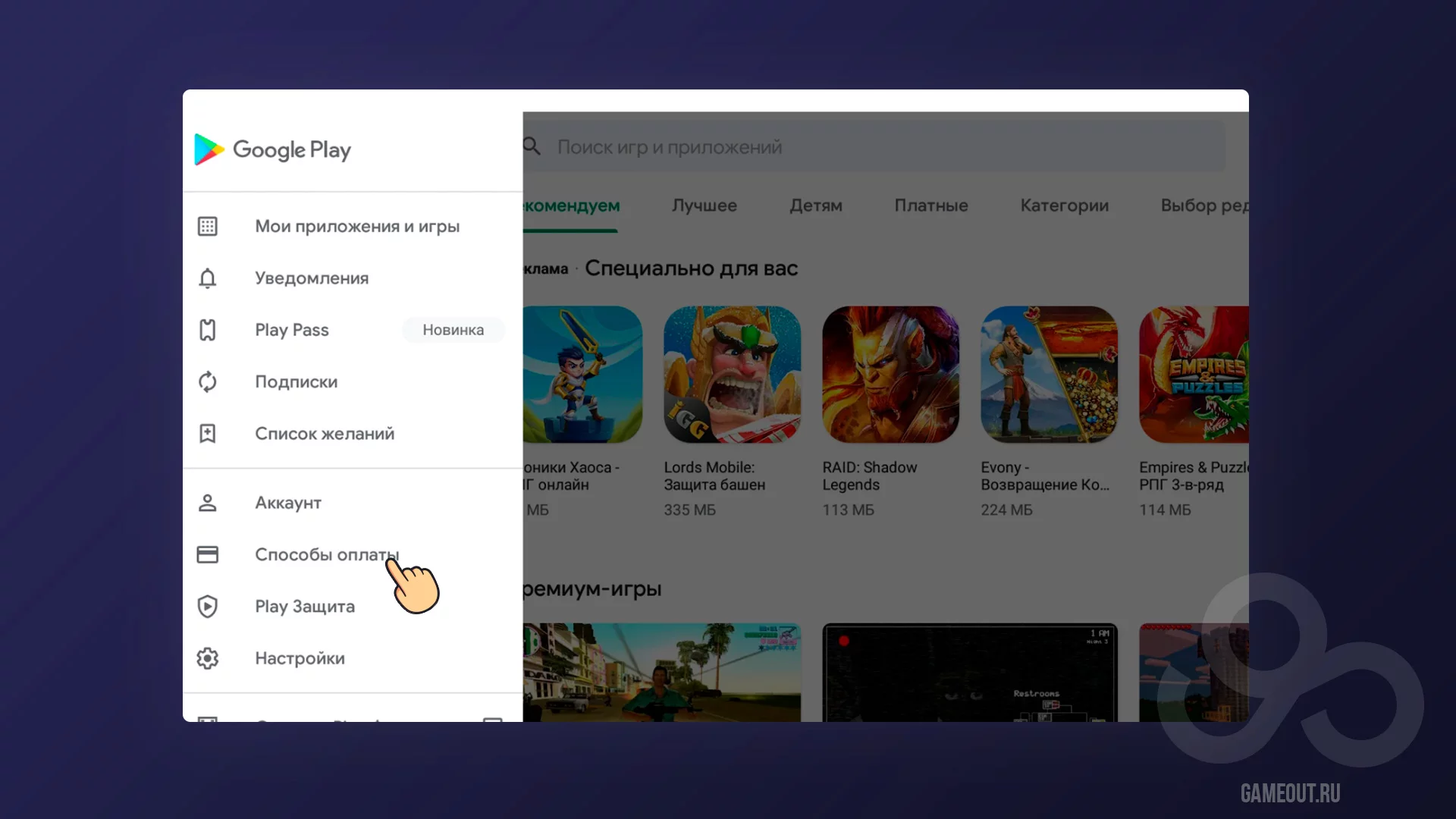This screenshot has width=1456, height=819.
Task: Open the Детям tab
Action: tap(815, 206)
